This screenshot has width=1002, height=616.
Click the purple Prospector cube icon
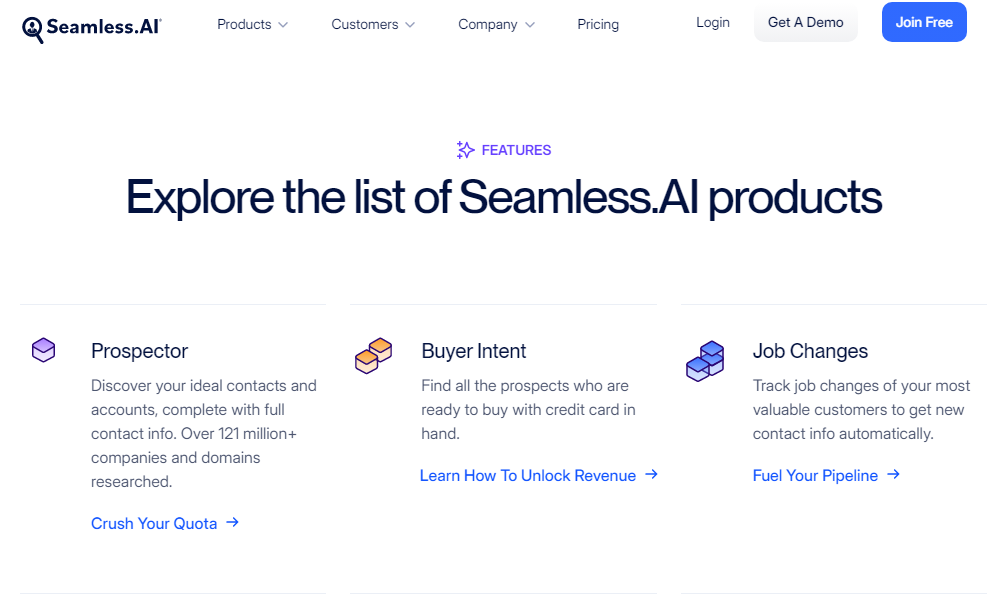43,350
